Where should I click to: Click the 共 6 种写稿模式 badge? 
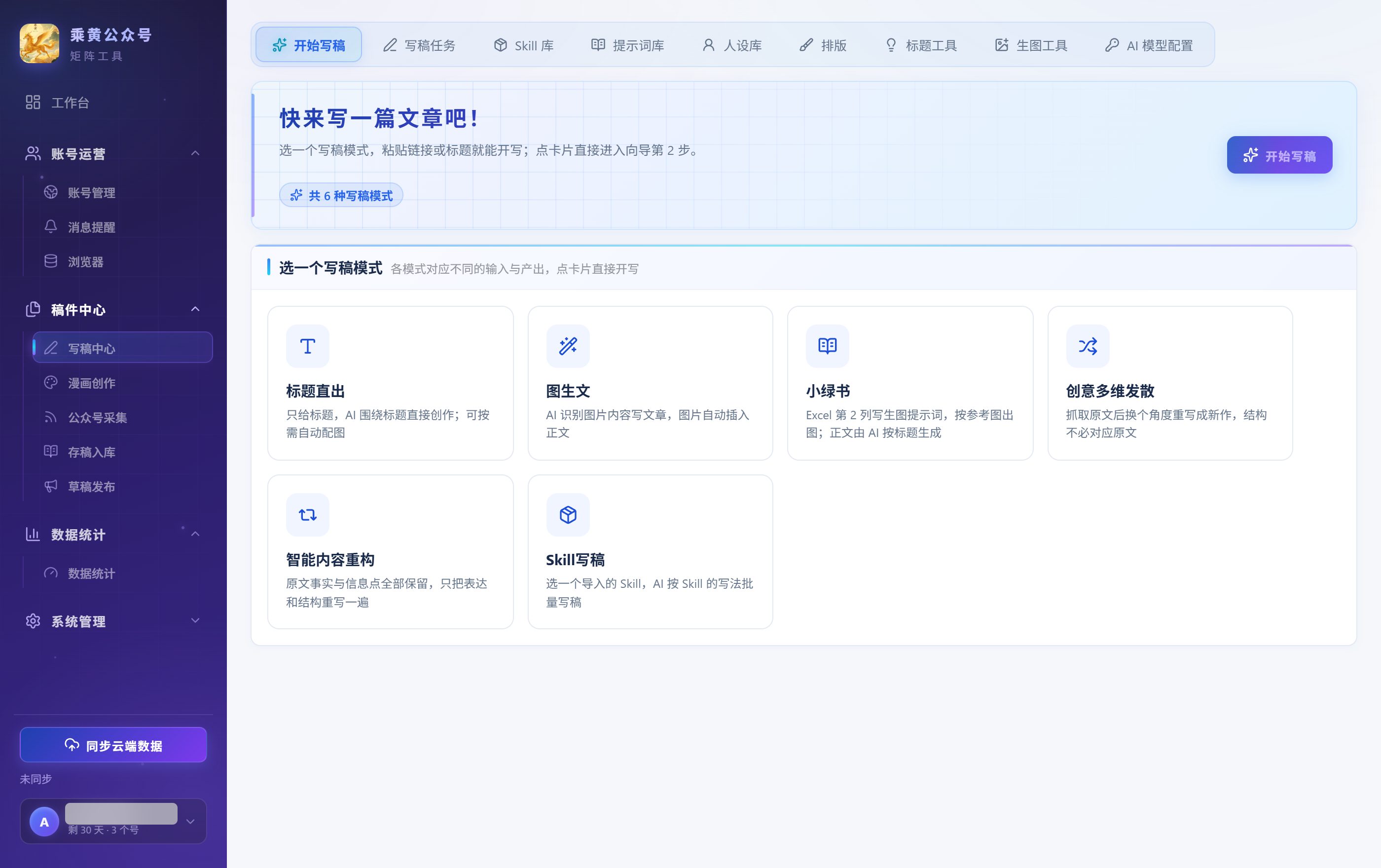coord(341,195)
